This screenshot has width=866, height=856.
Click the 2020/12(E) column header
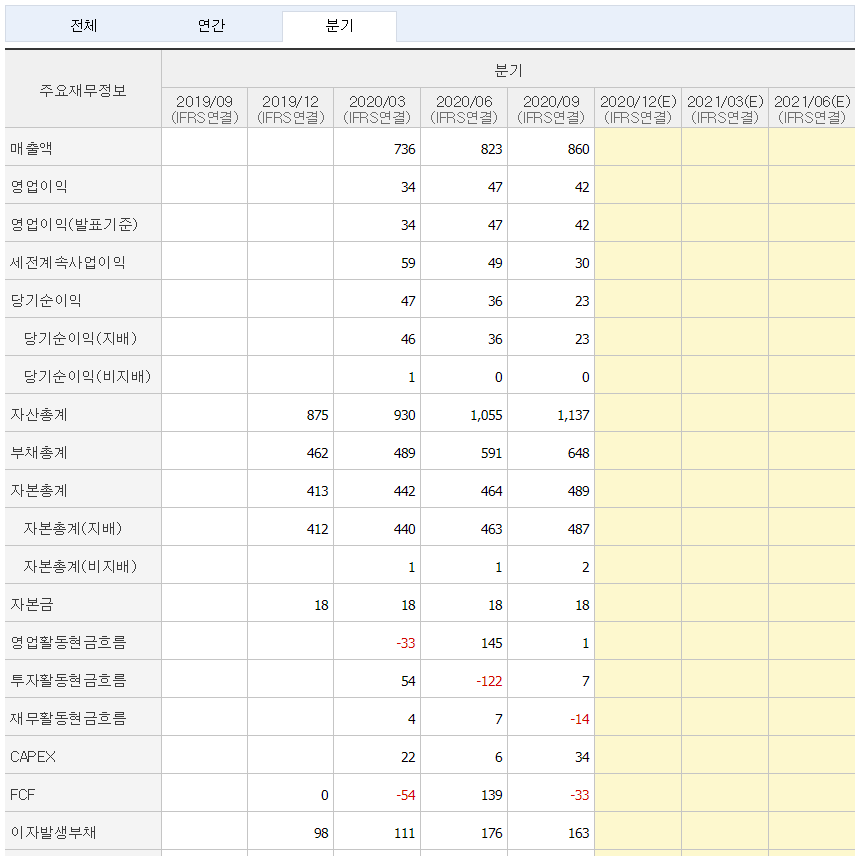[638, 109]
